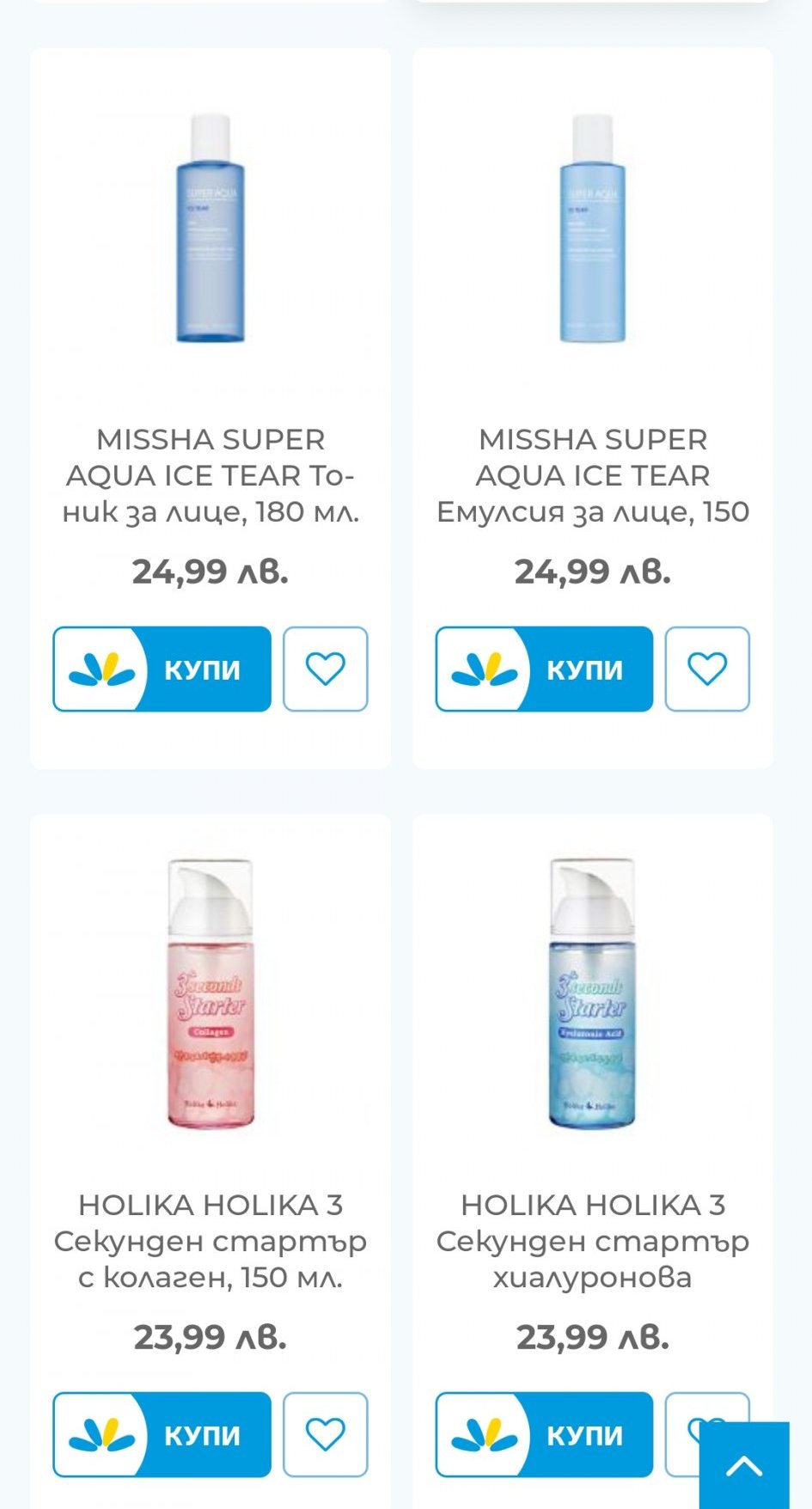Buy the HOLIKA HOLIKA collagen starter
This screenshot has width=812, height=1509.
(x=162, y=1434)
